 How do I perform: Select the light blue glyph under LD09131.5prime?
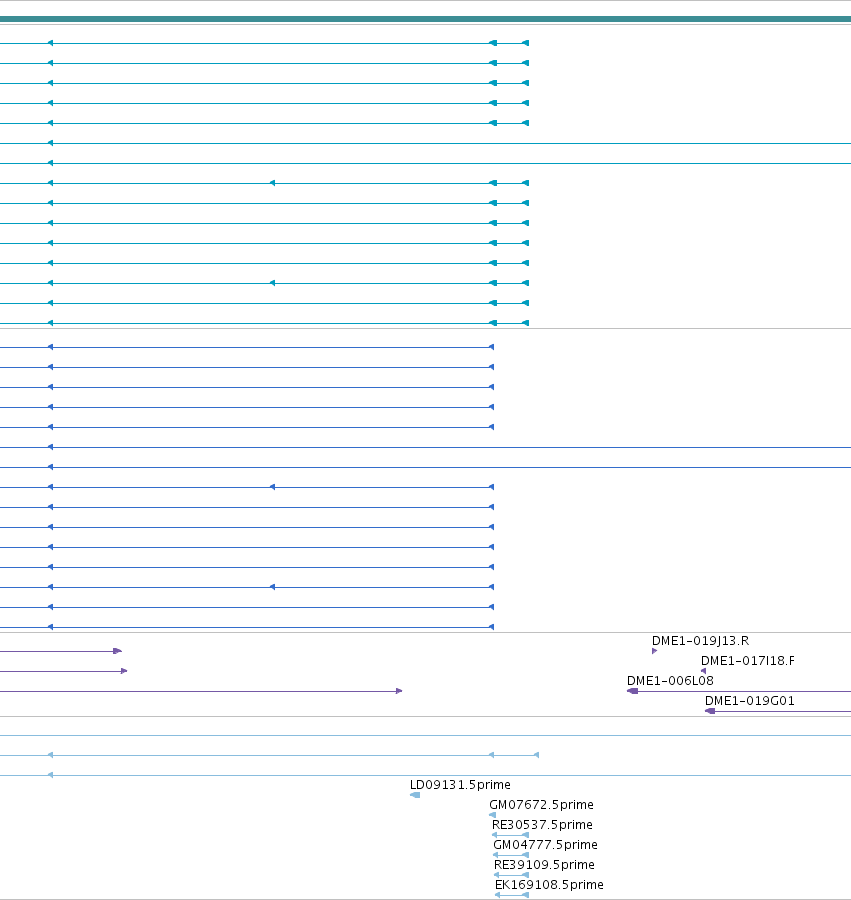click(415, 795)
